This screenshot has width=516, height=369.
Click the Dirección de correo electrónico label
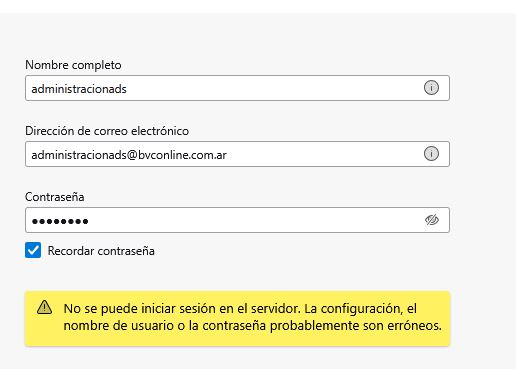click(x=107, y=131)
